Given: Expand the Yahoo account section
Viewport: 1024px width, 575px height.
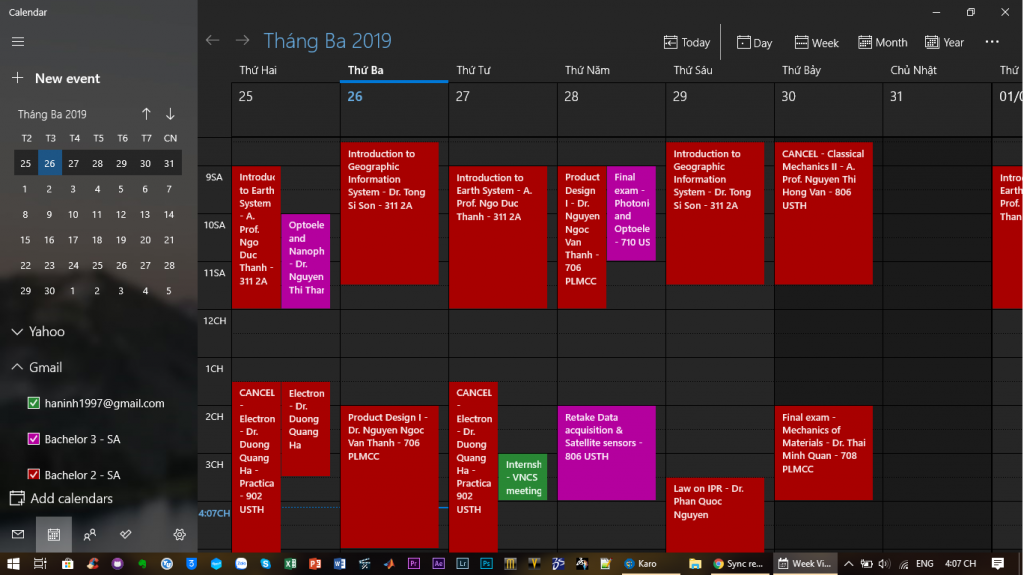Looking at the screenshot, I should (x=38, y=331).
